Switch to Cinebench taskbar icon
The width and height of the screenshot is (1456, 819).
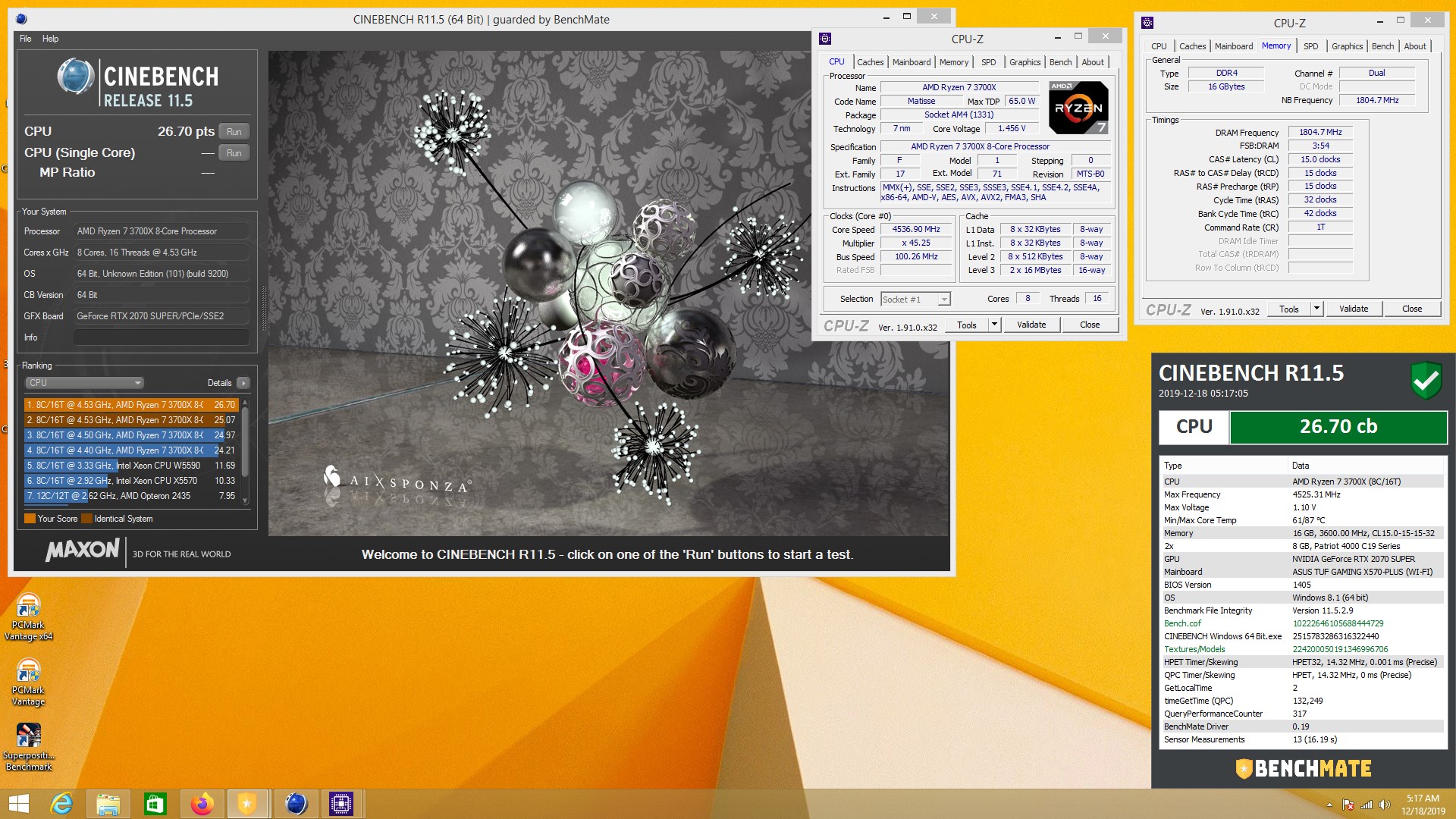[x=296, y=804]
